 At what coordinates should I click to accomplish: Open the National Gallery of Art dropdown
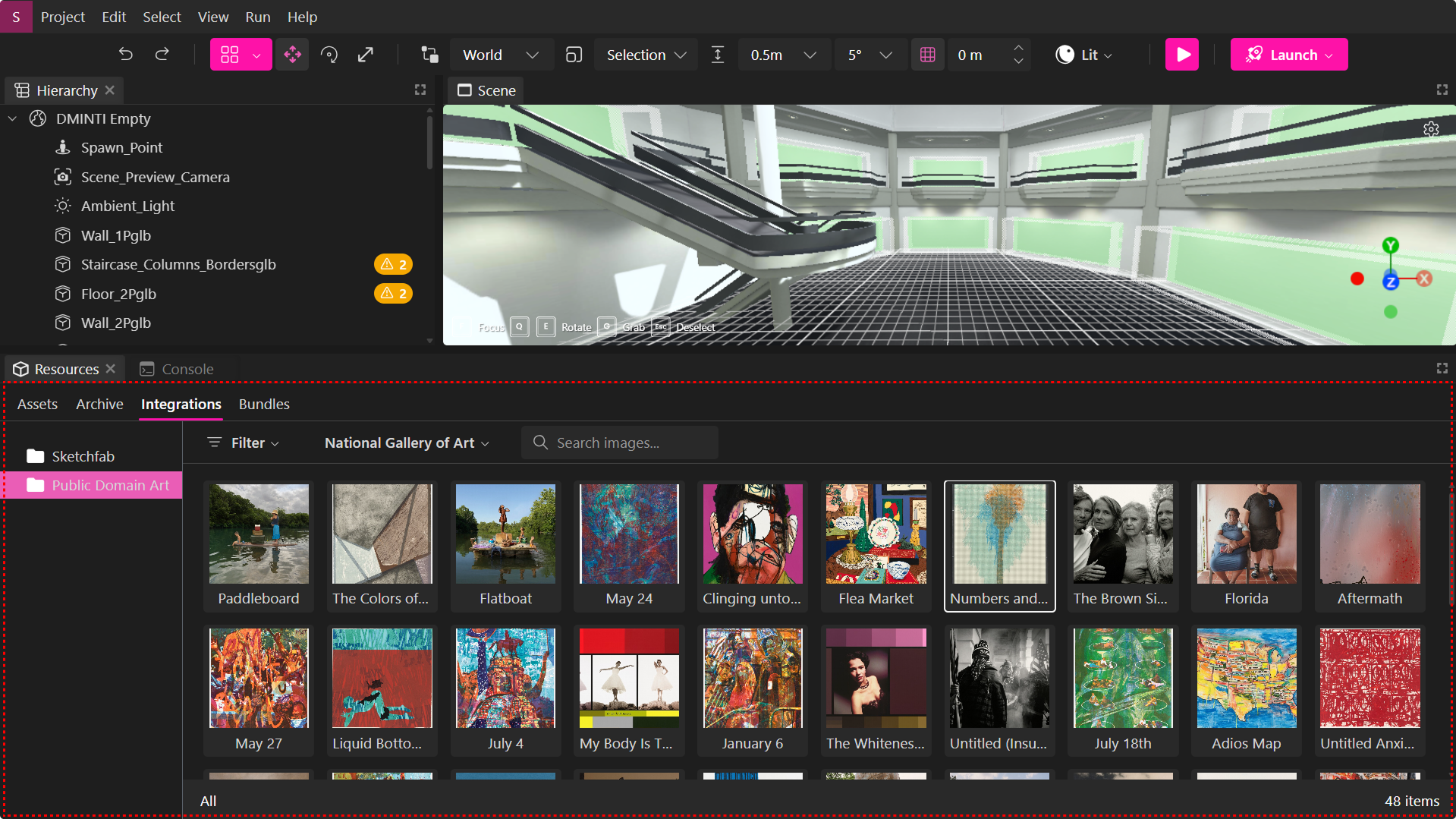tap(406, 443)
